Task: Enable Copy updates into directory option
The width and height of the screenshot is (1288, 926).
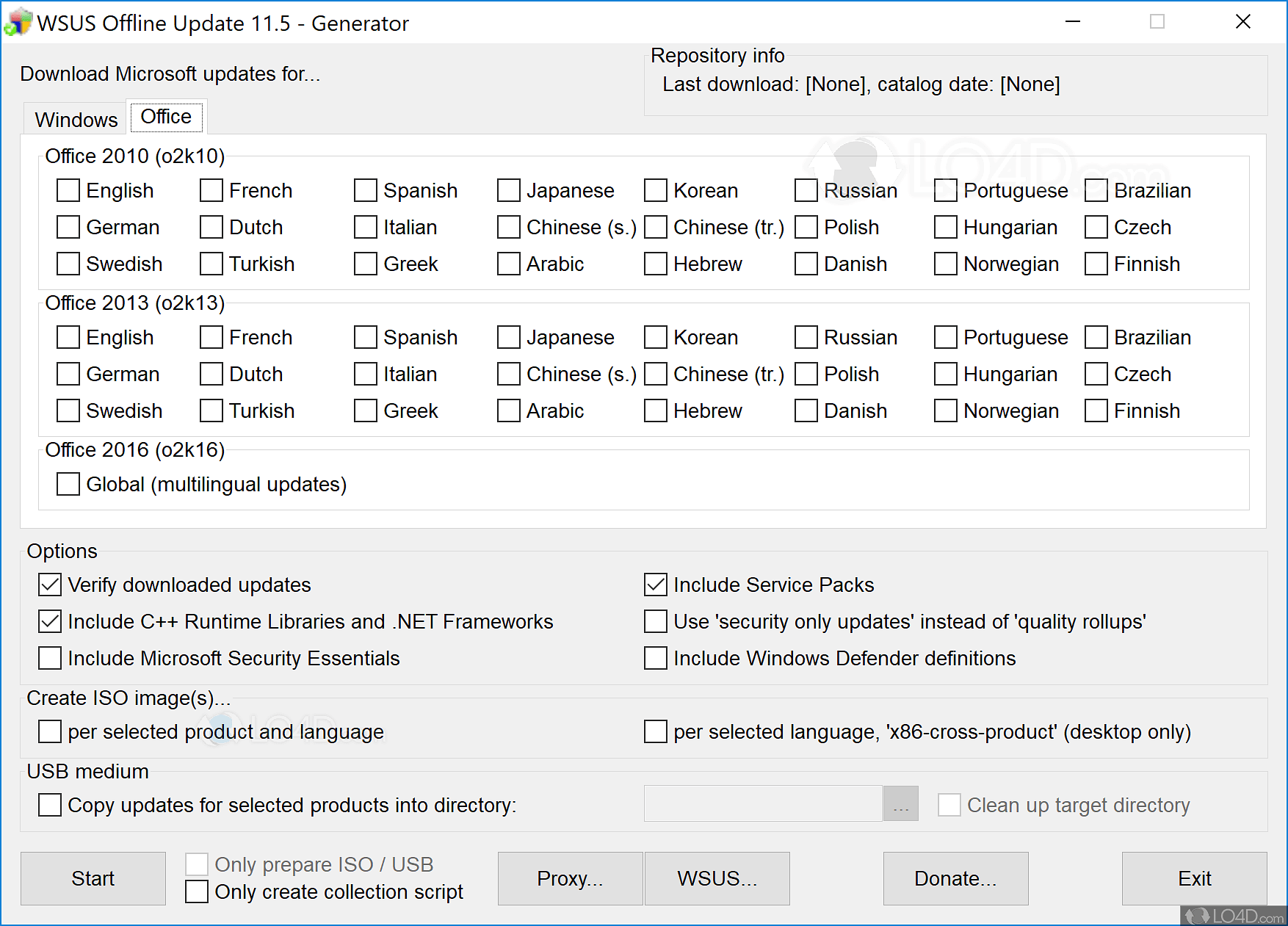Action: (48, 805)
